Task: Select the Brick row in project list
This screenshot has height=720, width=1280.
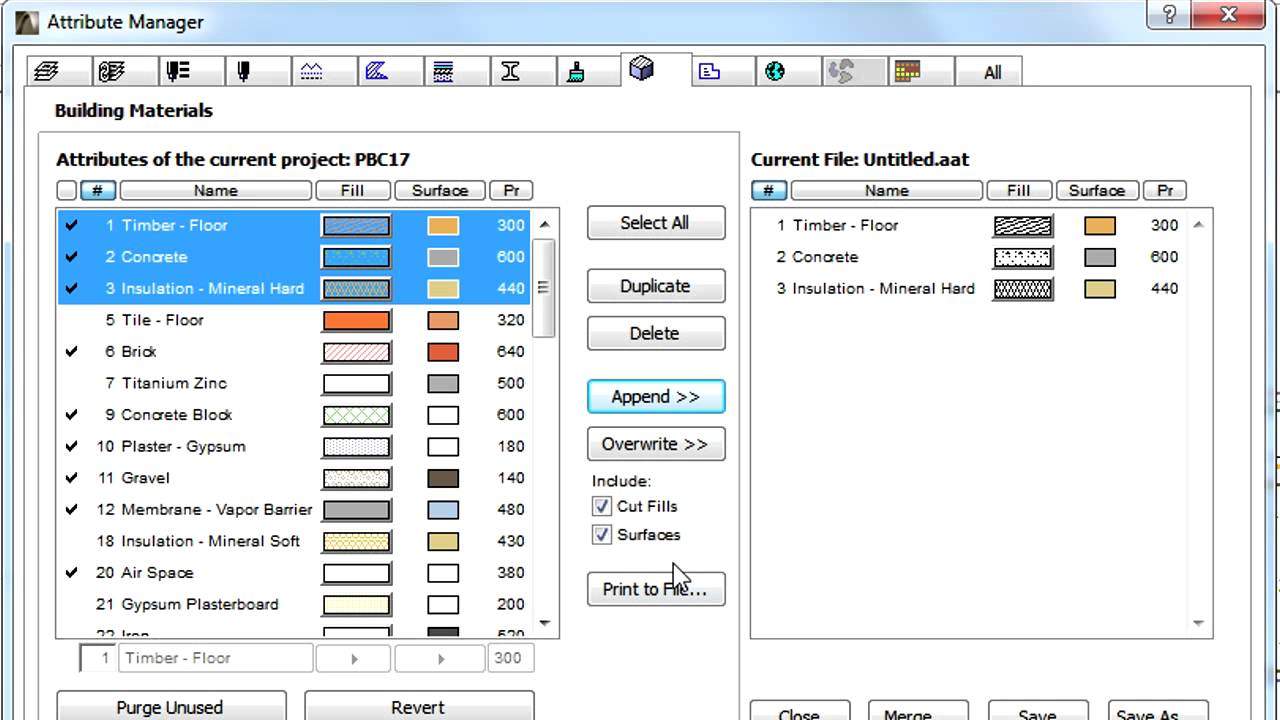Action: tap(296, 352)
